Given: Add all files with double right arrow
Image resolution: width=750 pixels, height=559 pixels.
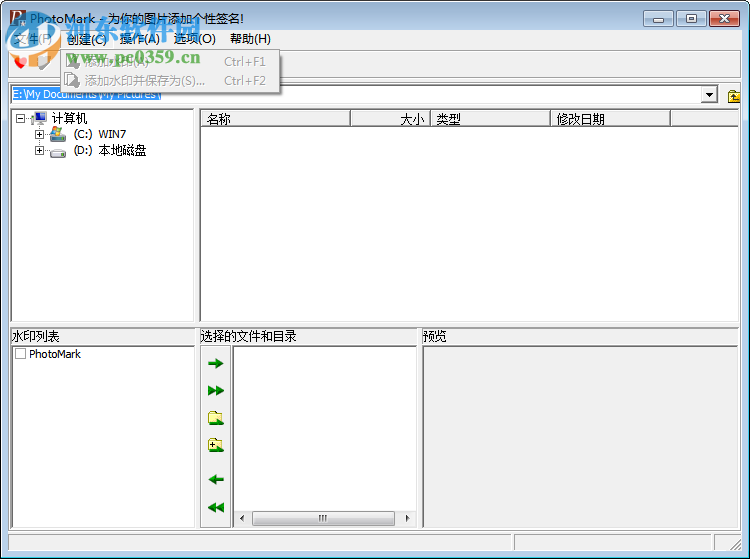Looking at the screenshot, I should [216, 391].
